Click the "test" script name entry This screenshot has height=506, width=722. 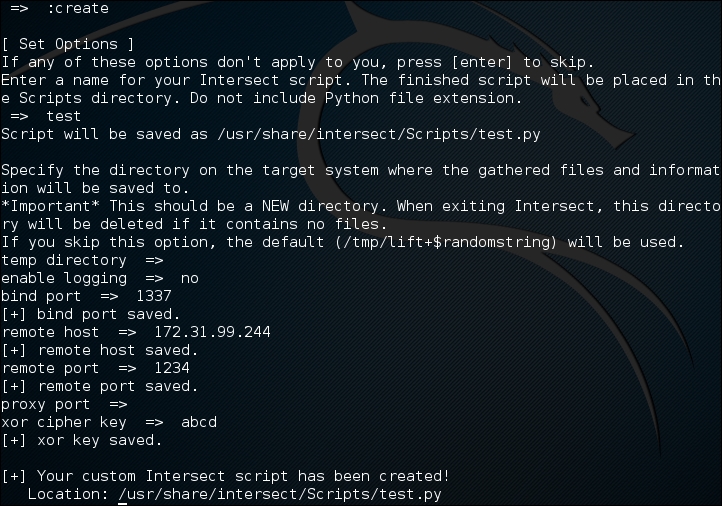pos(64,116)
